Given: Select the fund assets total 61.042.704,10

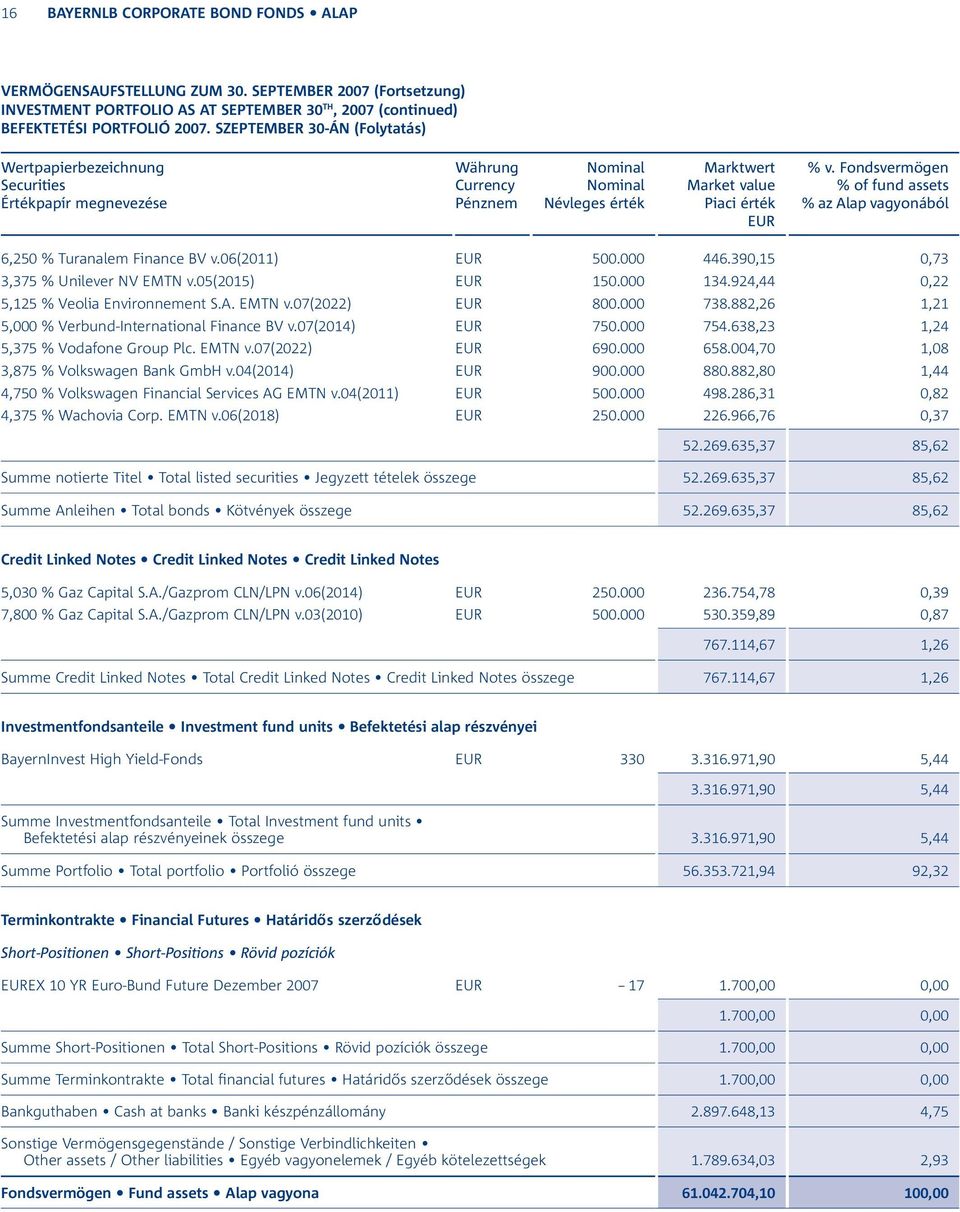Looking at the screenshot, I should pyautogui.click(x=728, y=1194).
